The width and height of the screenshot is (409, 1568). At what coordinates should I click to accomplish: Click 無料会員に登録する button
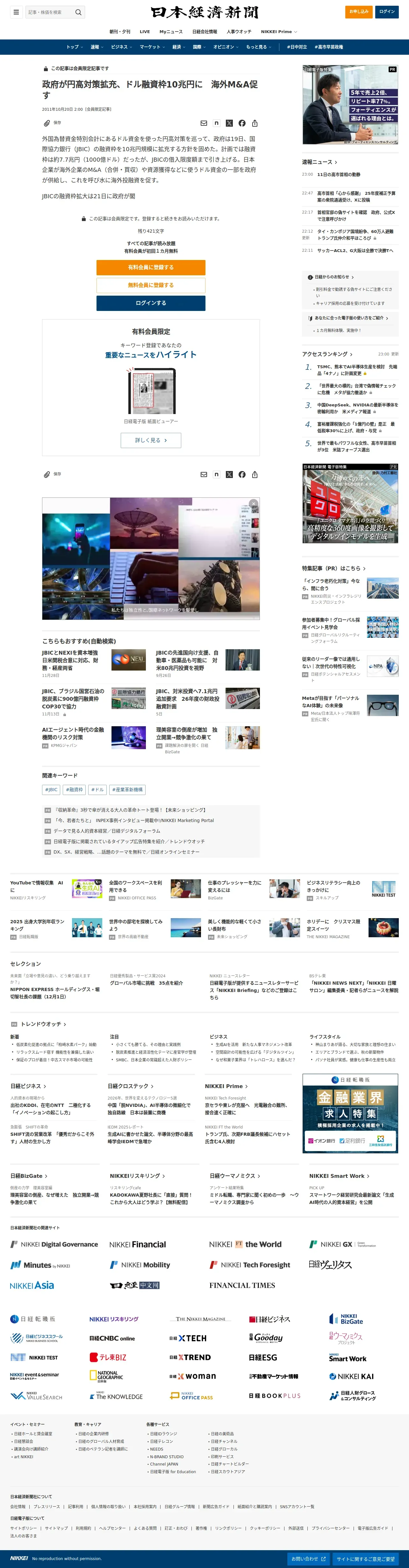tap(151, 285)
